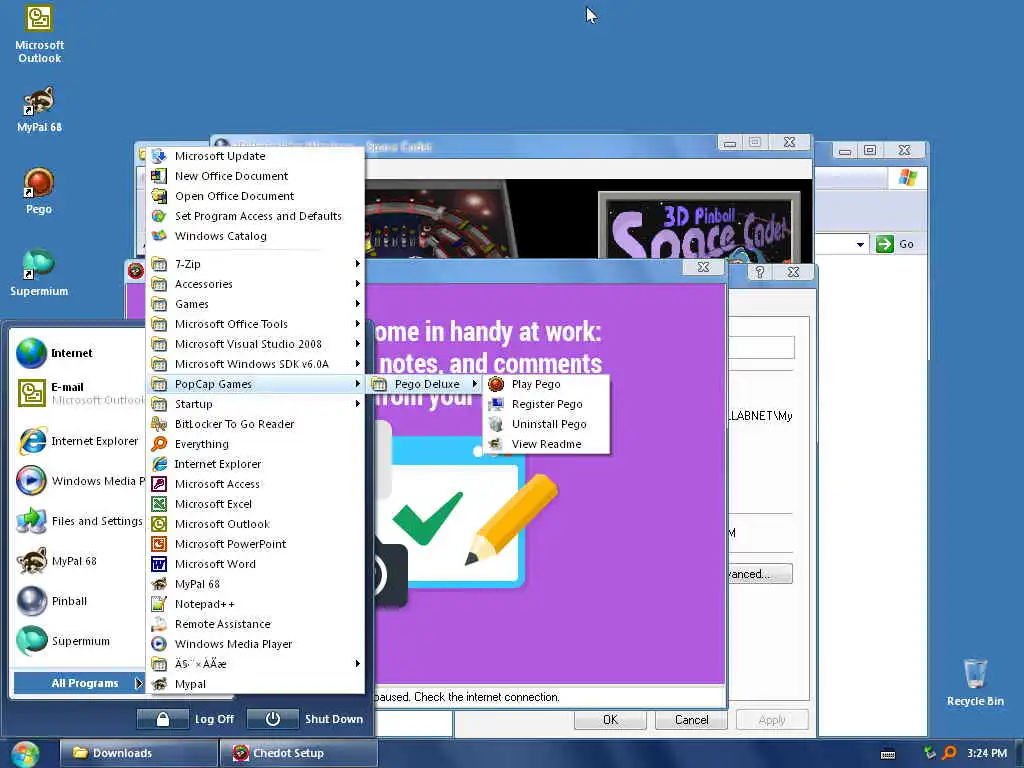Expand the Startup folder
1024x768 pixels.
coord(256,404)
